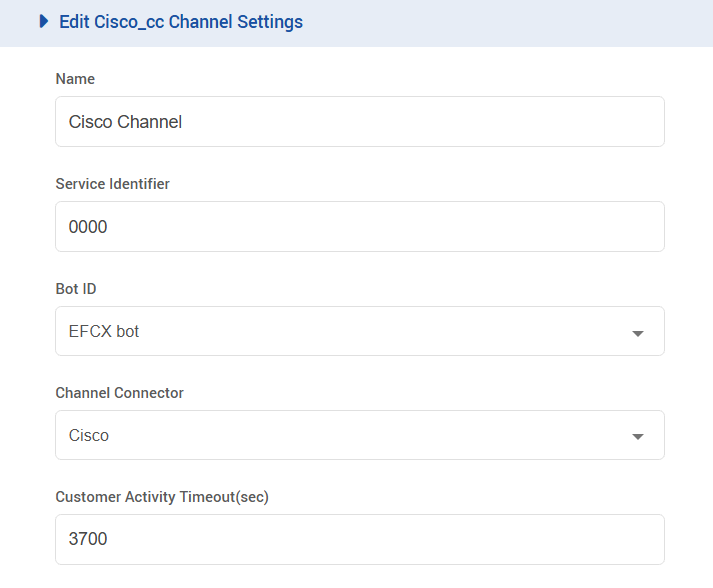Place cursor on the 3700 timeout value
This screenshot has height=588, width=713.
click(88, 540)
